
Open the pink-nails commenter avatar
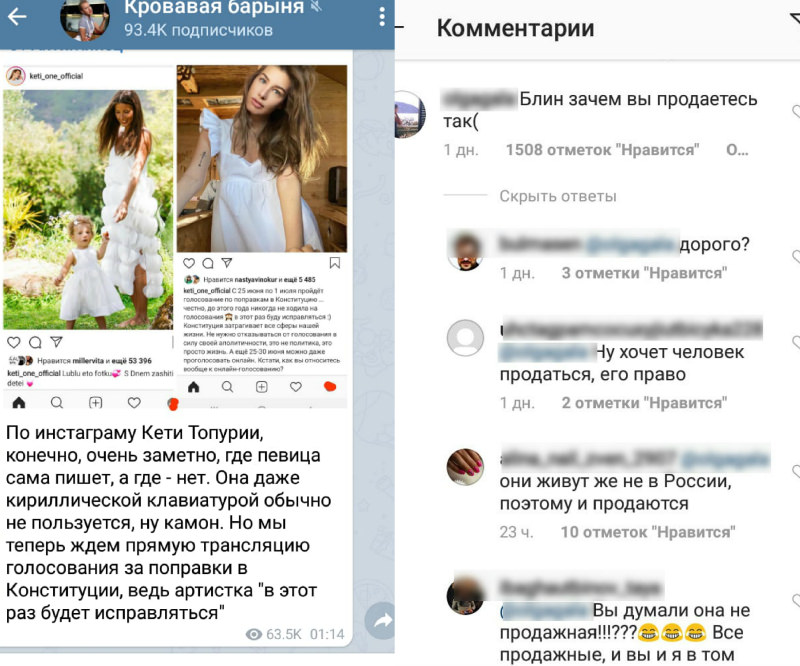[x=465, y=467]
